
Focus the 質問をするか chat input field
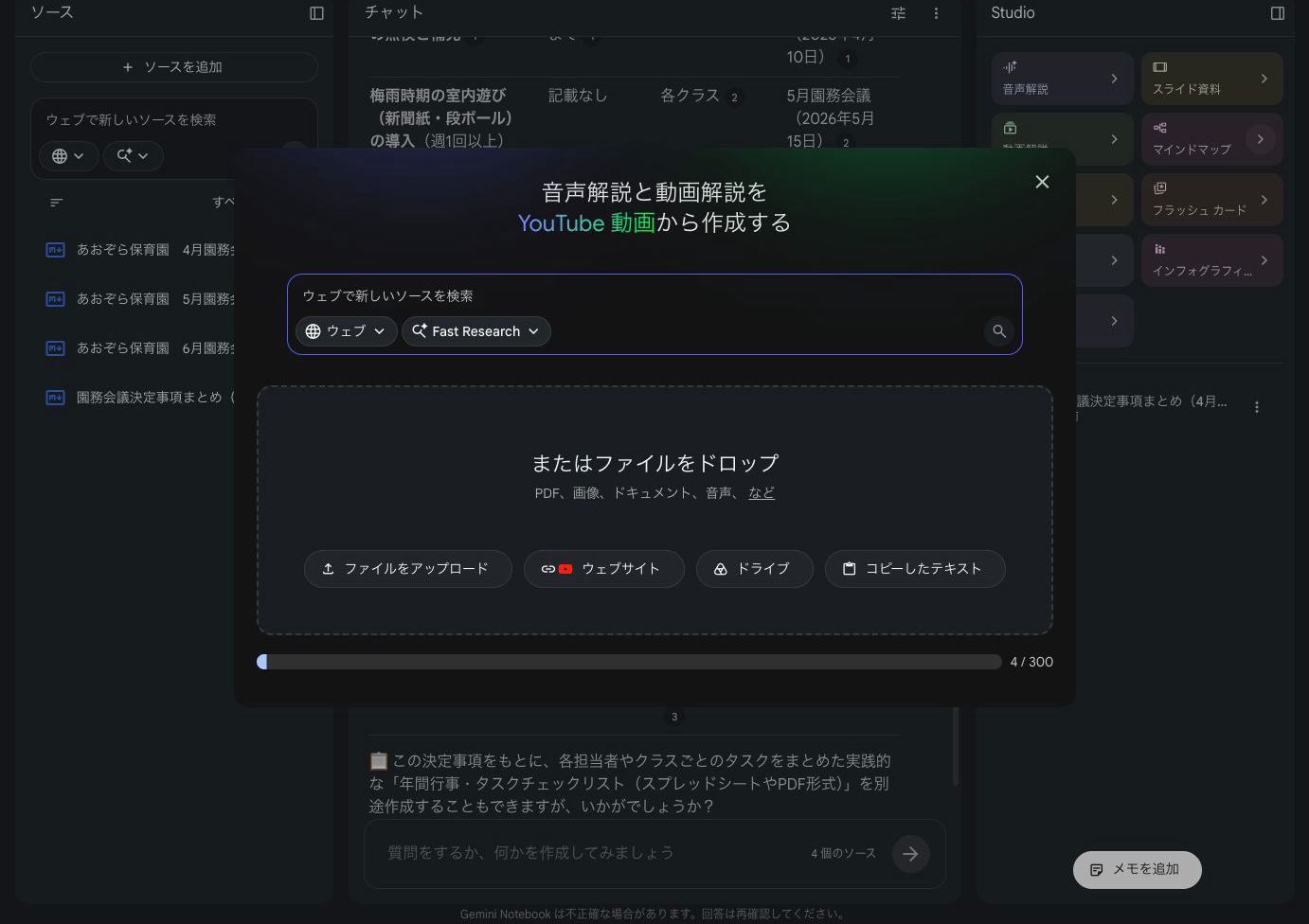(x=587, y=853)
